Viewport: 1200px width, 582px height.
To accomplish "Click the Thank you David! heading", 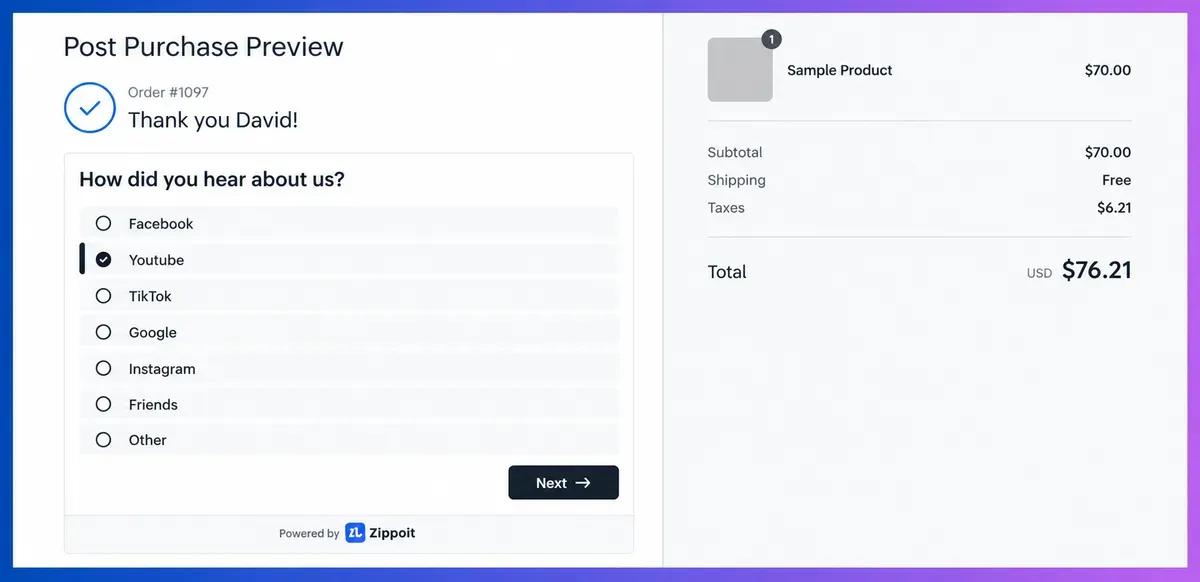I will [213, 120].
